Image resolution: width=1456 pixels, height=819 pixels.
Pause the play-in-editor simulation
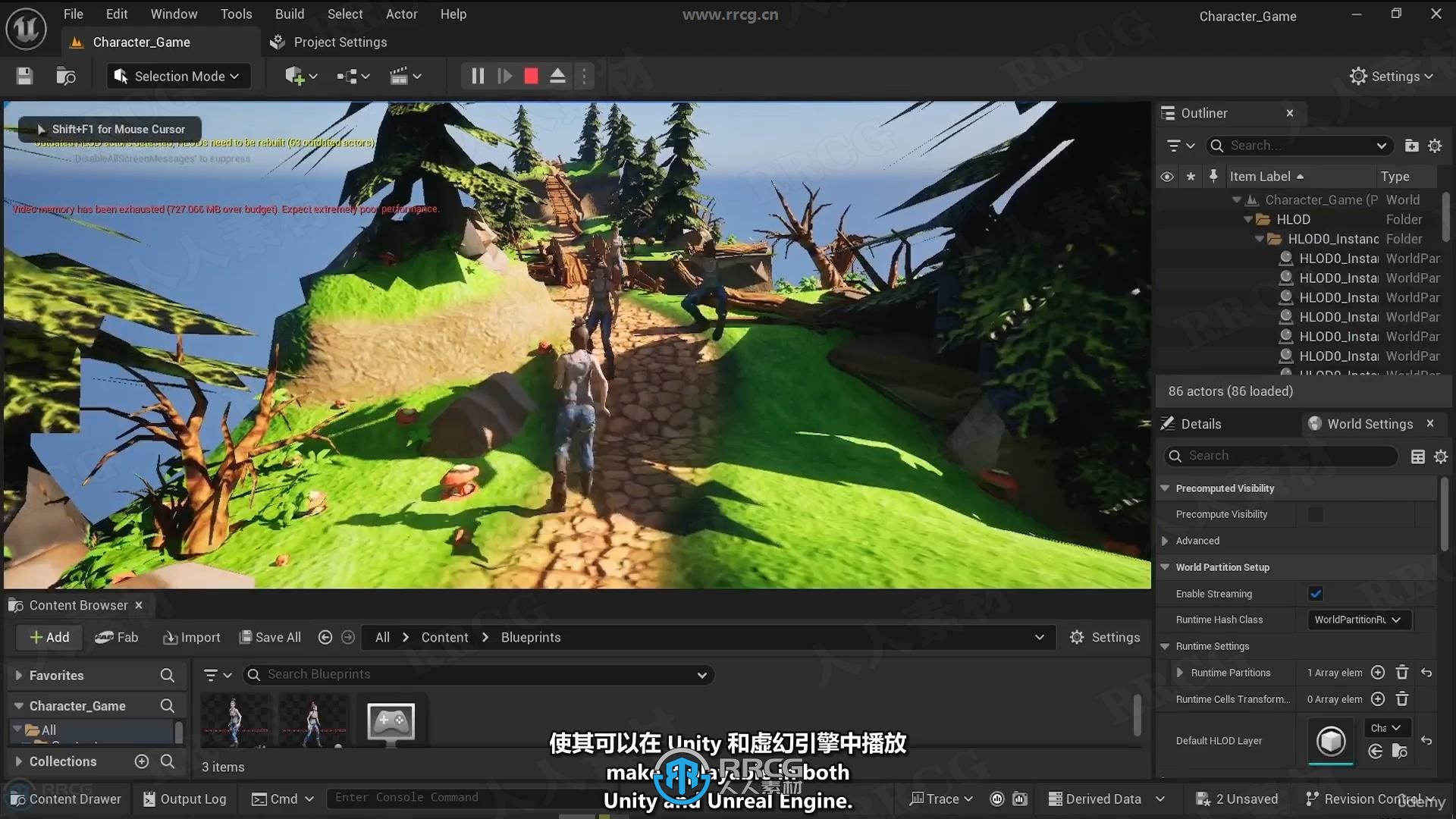click(478, 76)
